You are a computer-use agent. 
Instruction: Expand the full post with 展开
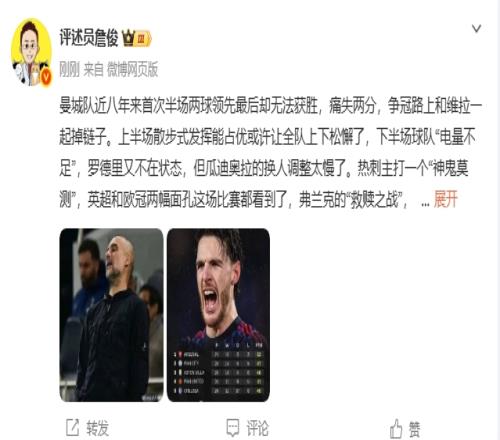(x=445, y=199)
